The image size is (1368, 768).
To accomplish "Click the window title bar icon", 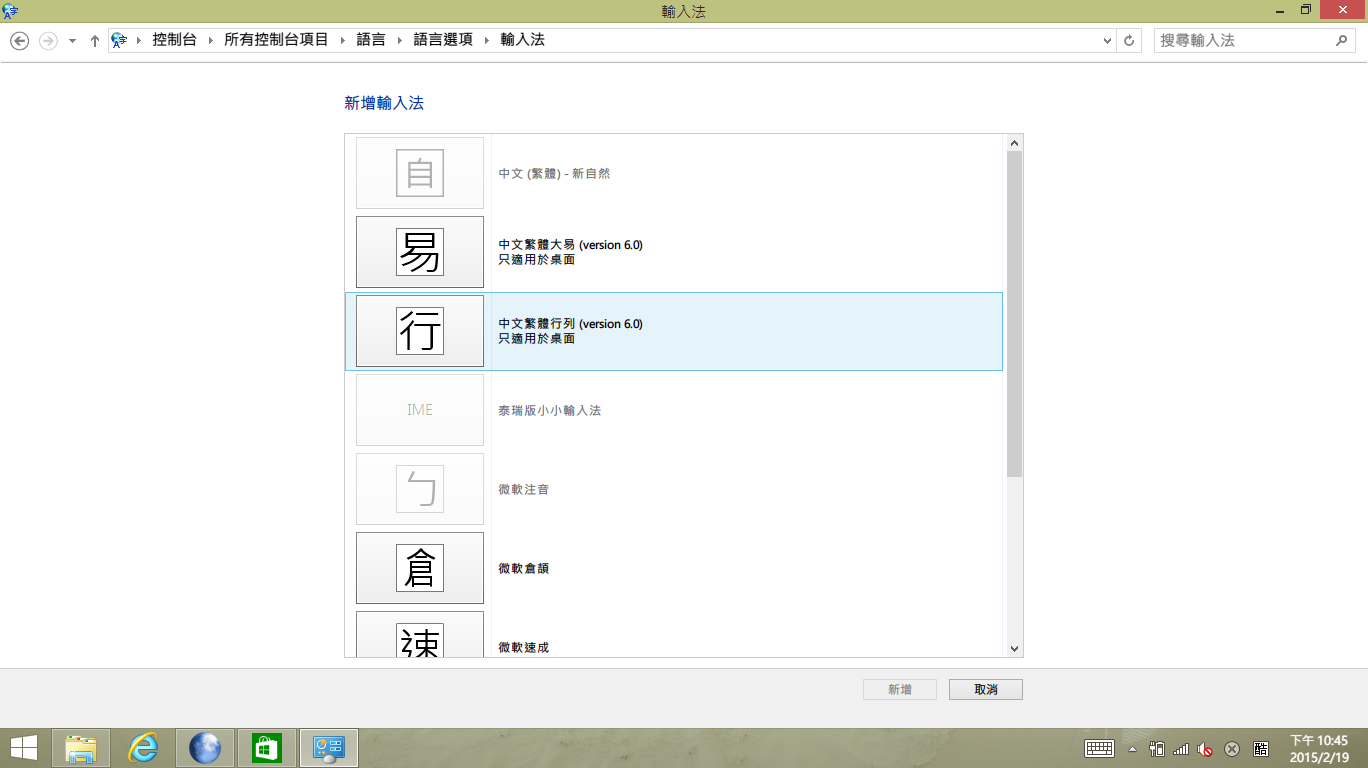I will pyautogui.click(x=11, y=10).
